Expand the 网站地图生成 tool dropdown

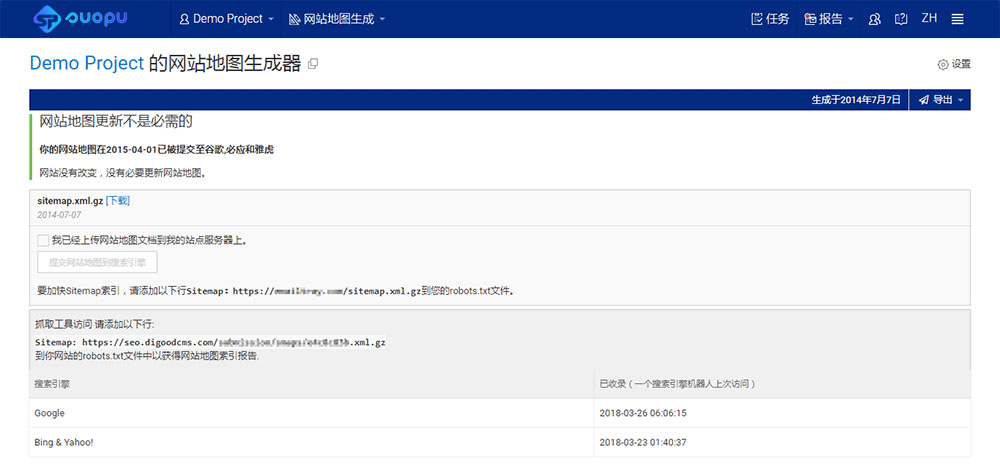(x=337, y=19)
